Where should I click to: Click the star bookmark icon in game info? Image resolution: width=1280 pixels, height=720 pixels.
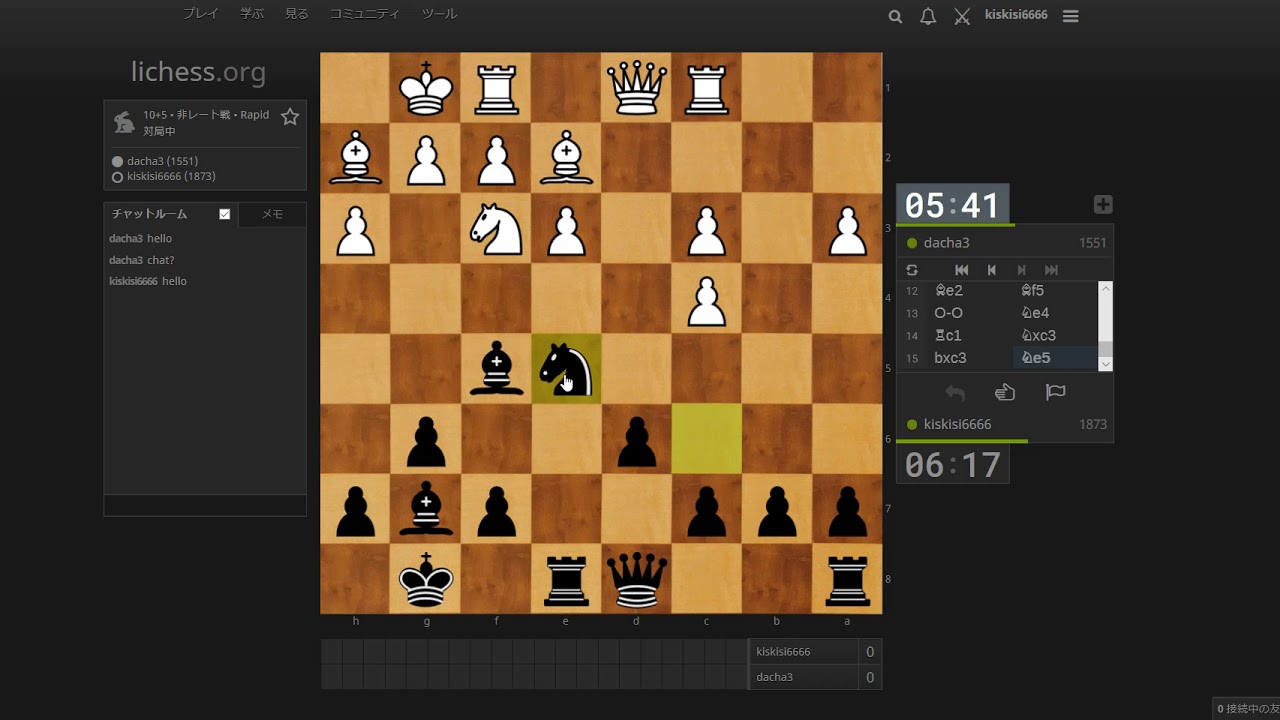(290, 117)
